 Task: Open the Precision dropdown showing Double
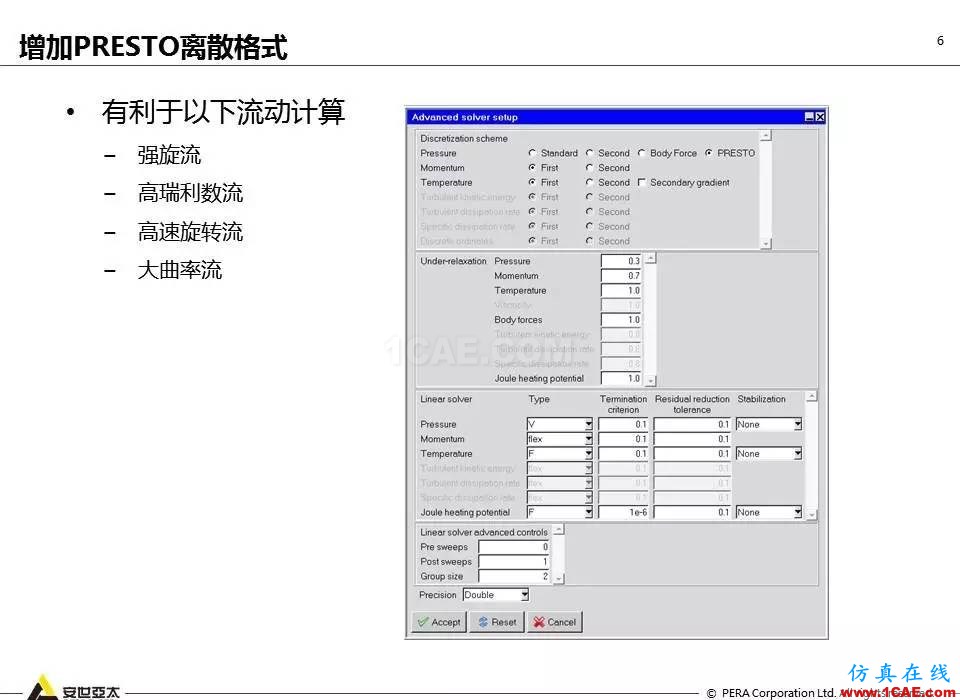(524, 595)
